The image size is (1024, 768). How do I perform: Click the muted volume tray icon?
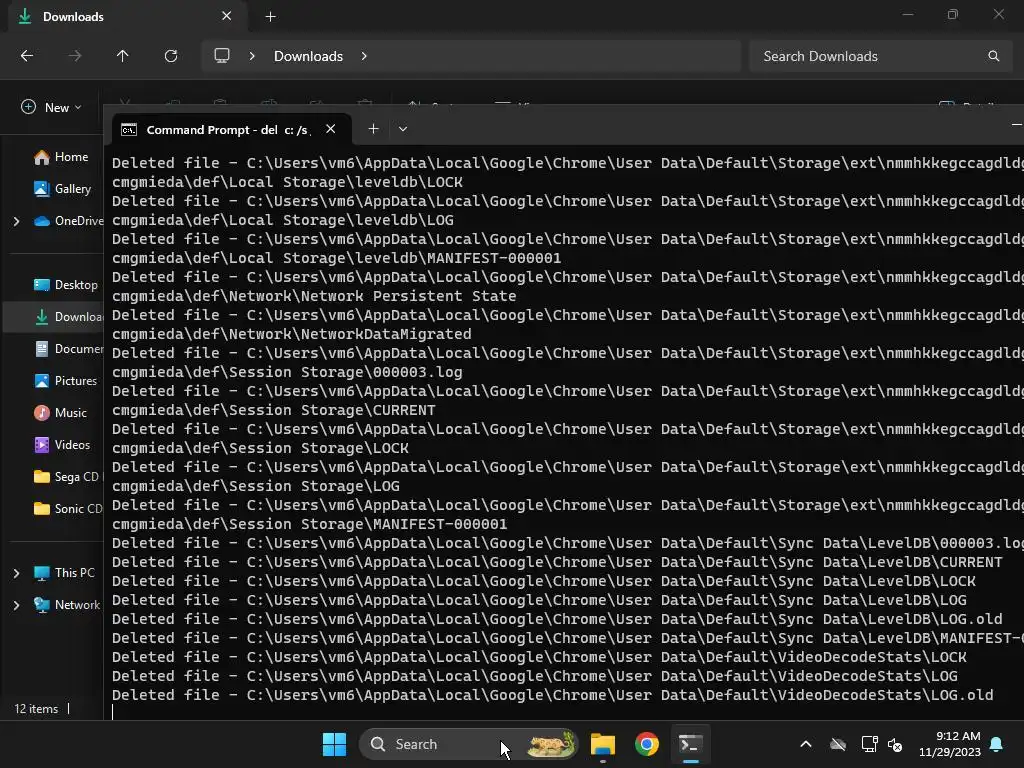[x=895, y=744]
